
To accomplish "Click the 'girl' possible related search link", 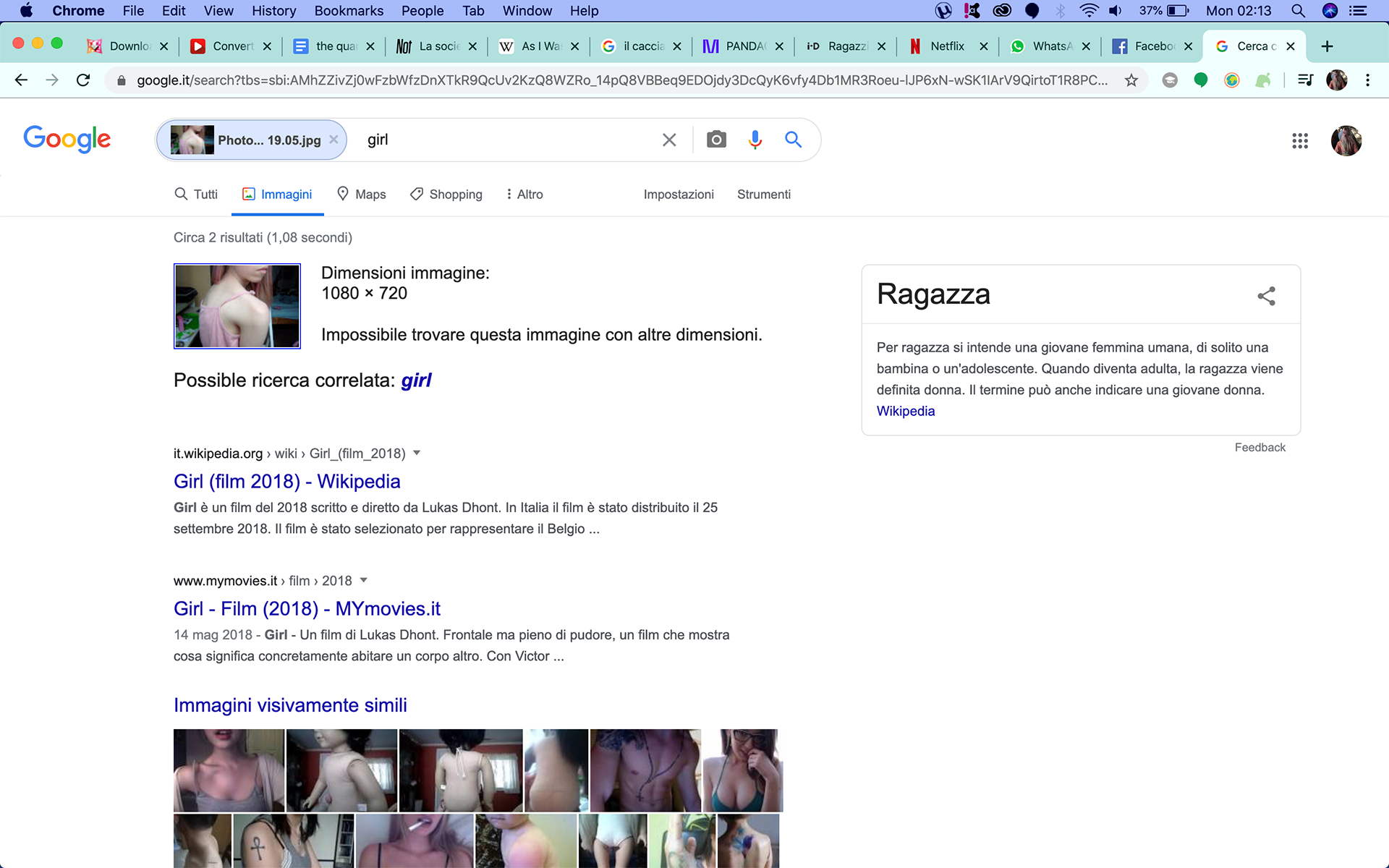I will (x=416, y=380).
